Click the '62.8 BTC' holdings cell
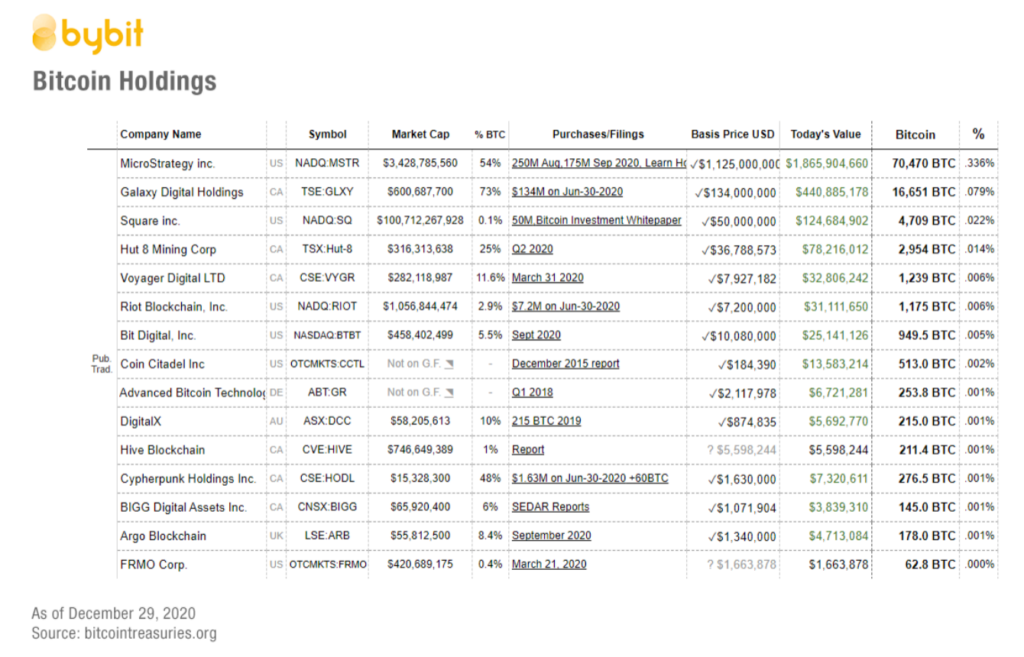The height and width of the screenshot is (657, 1024). point(930,565)
